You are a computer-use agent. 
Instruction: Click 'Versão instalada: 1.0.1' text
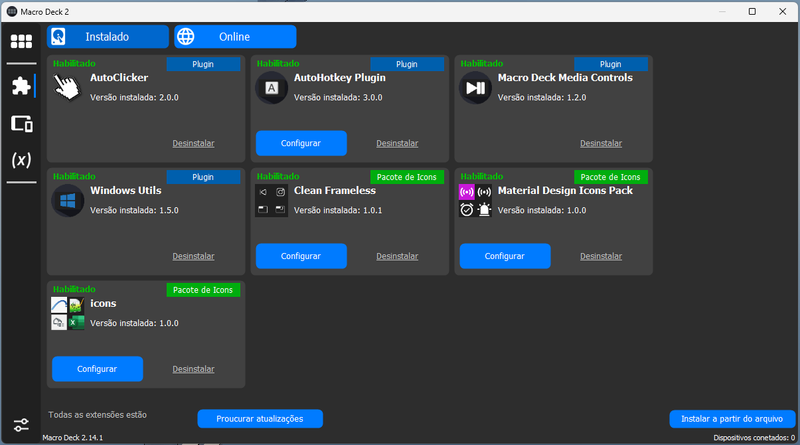click(338, 210)
